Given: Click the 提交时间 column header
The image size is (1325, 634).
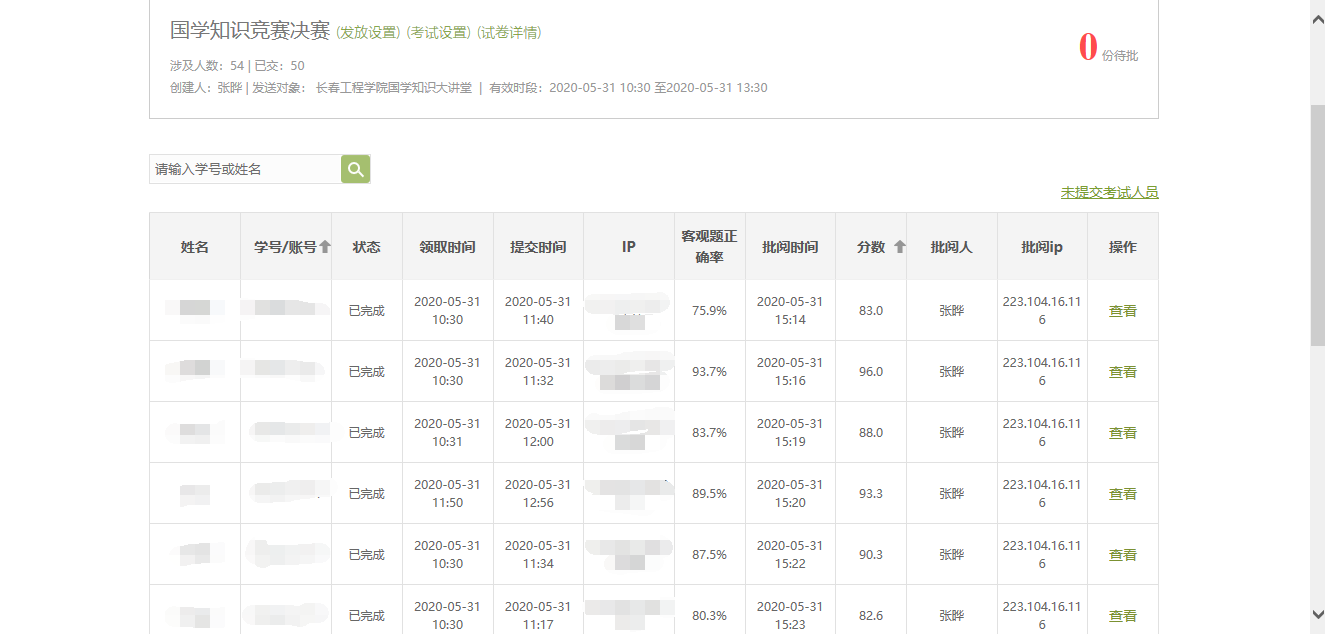Looking at the screenshot, I should click(x=538, y=247).
